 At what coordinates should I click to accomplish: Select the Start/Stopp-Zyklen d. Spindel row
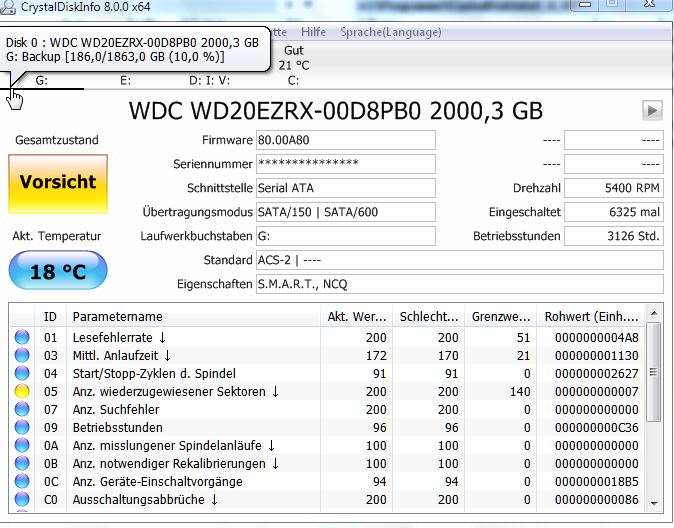154,374
